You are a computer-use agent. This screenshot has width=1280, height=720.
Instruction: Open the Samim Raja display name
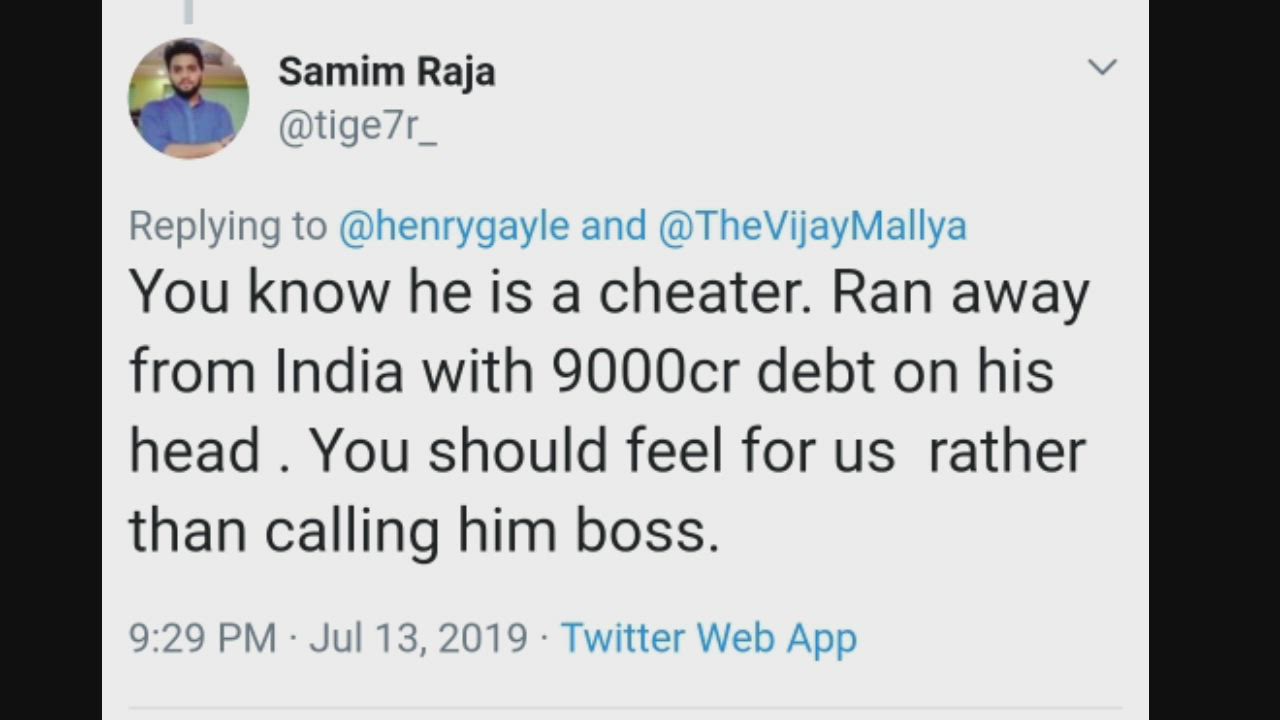(x=386, y=71)
